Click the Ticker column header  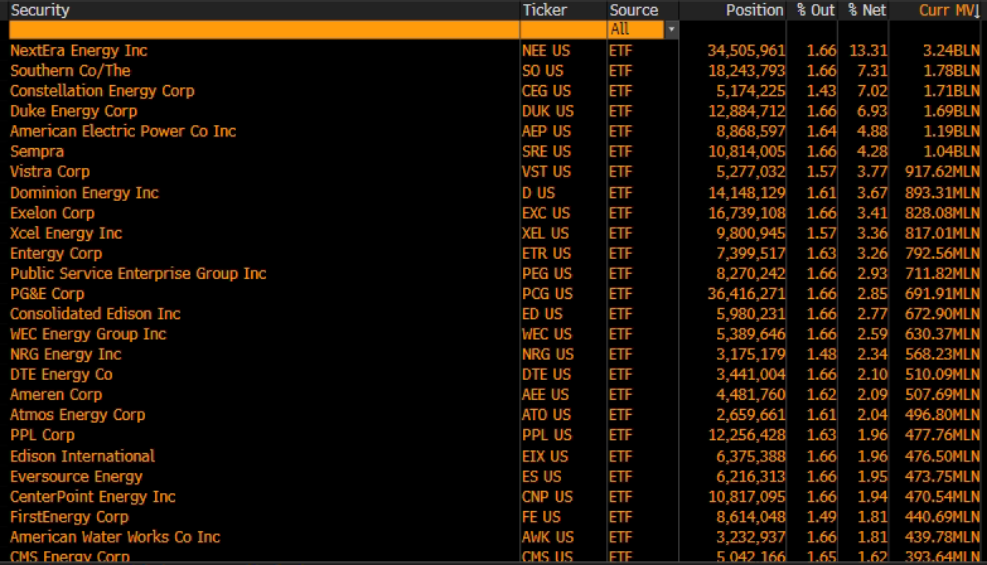544,10
